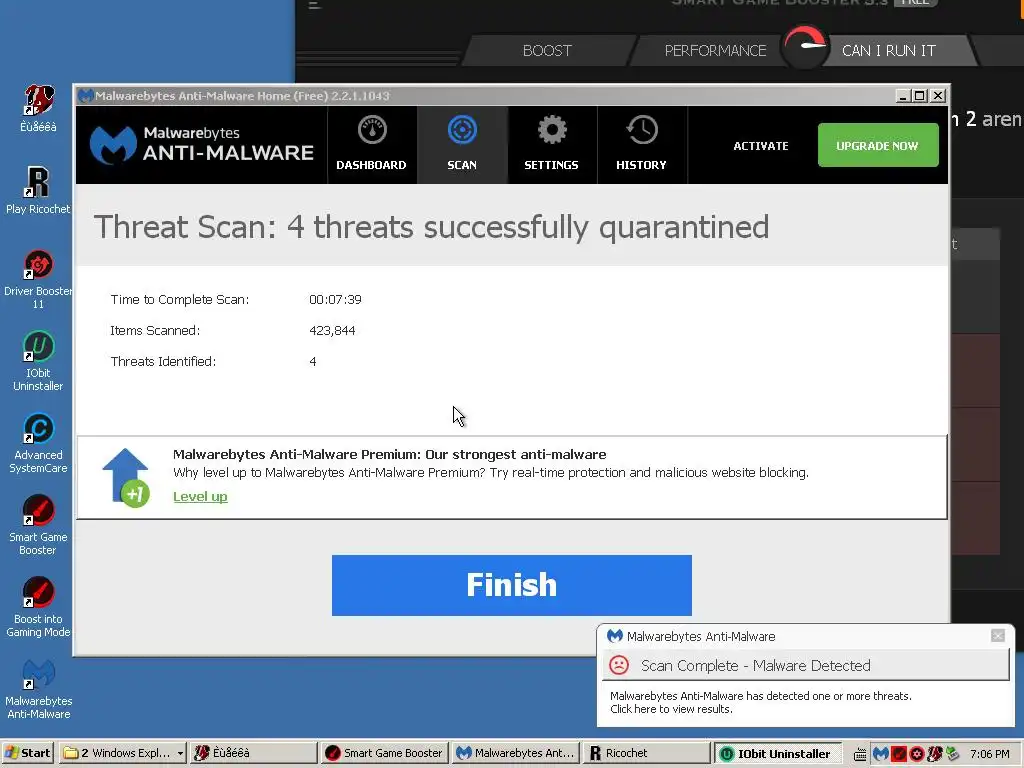
Task: Click the gauge dial in Smart Game Booster
Action: click(805, 46)
